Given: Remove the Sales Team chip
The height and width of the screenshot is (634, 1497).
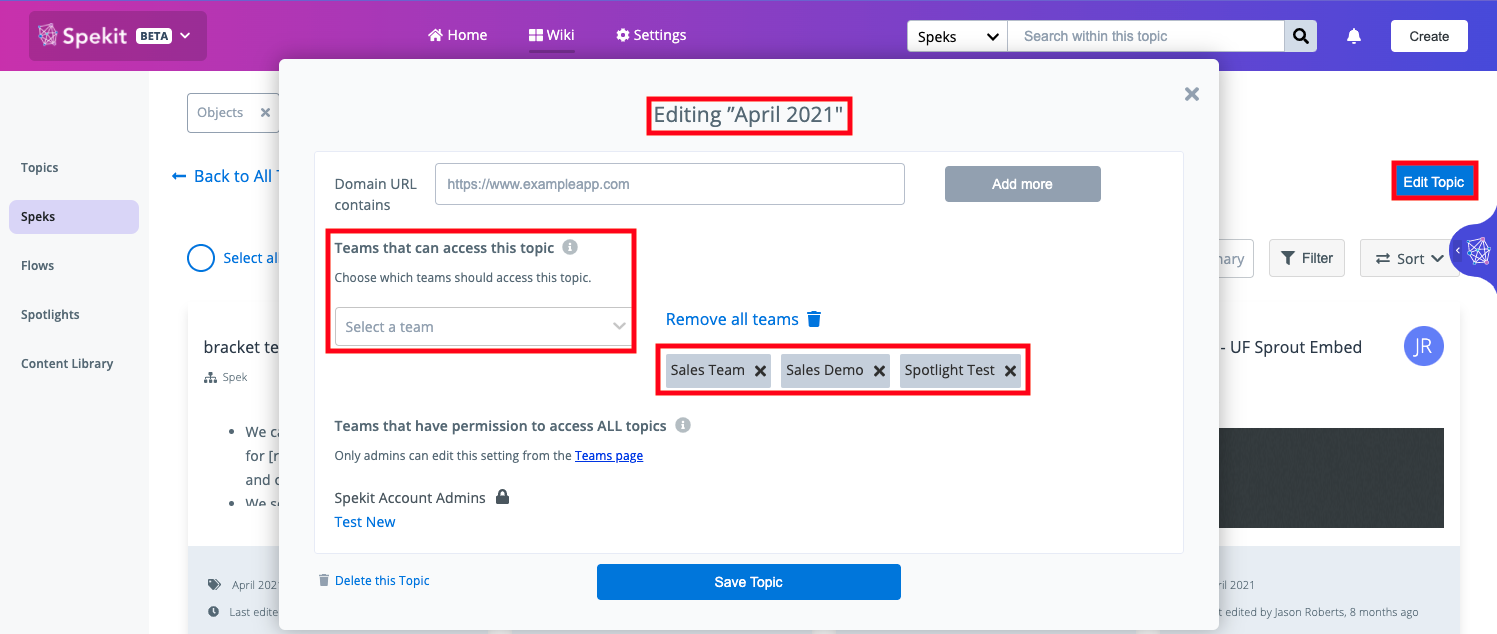Looking at the screenshot, I should tap(760, 371).
